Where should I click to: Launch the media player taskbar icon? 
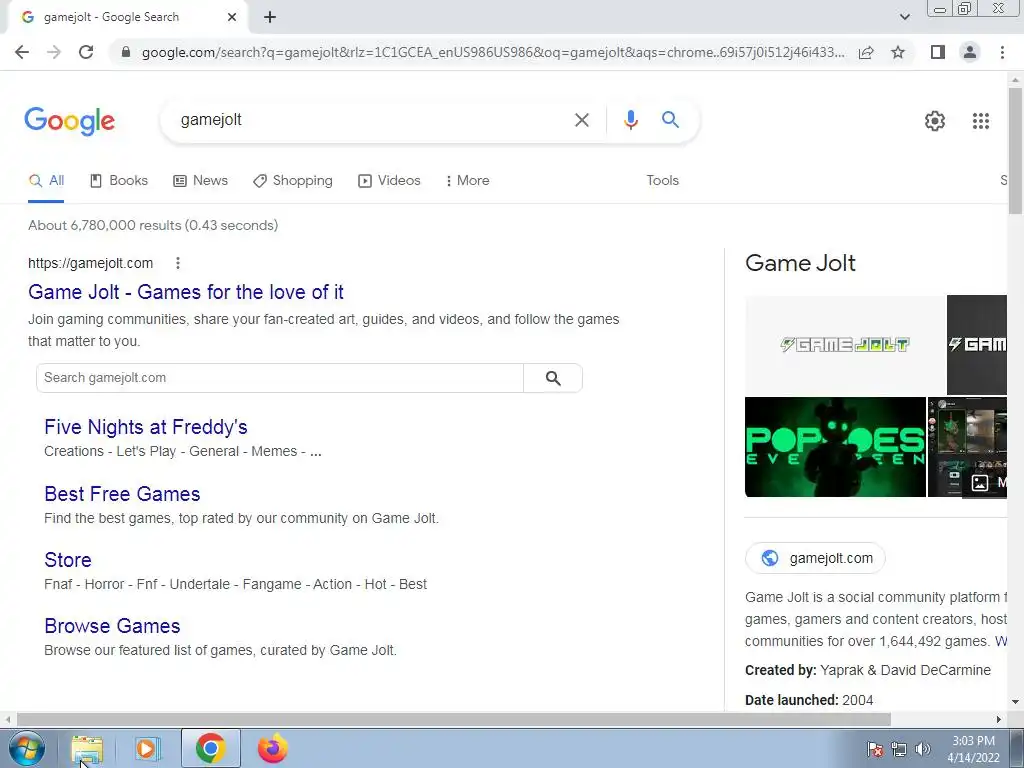pos(148,748)
